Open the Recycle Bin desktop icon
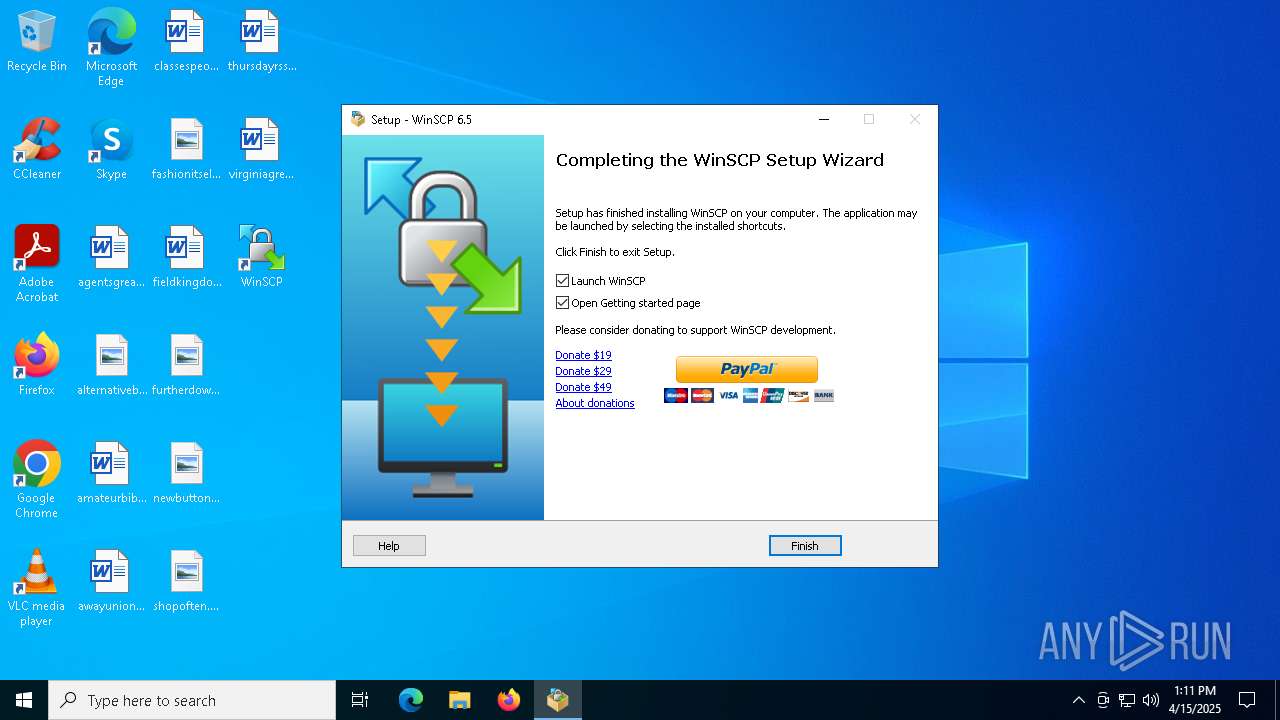This screenshot has width=1280, height=720. click(x=37, y=42)
